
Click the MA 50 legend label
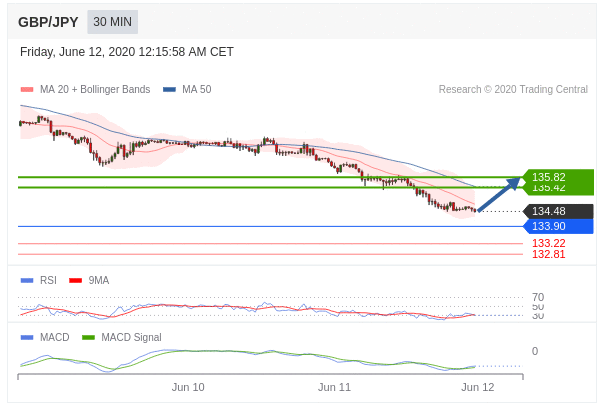[x=197, y=89]
